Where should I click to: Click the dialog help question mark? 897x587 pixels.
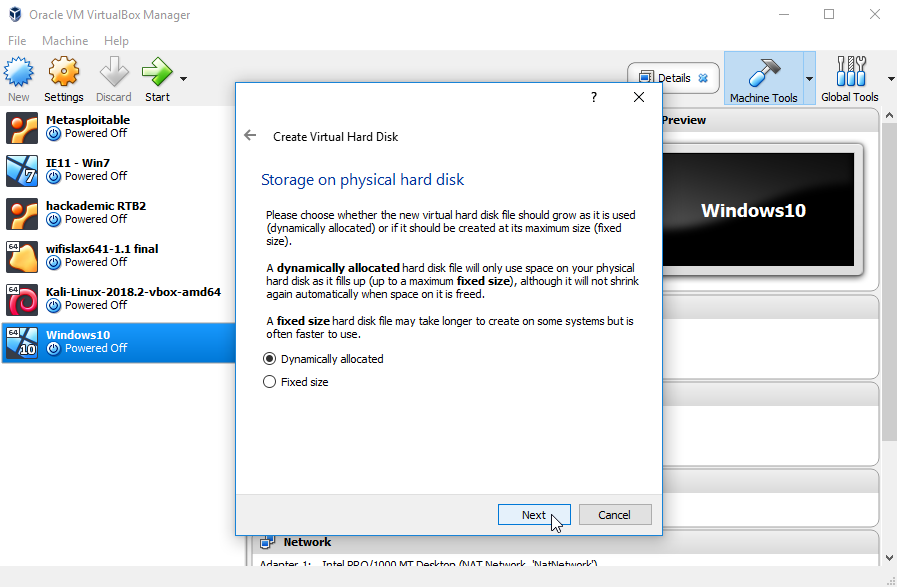593,97
